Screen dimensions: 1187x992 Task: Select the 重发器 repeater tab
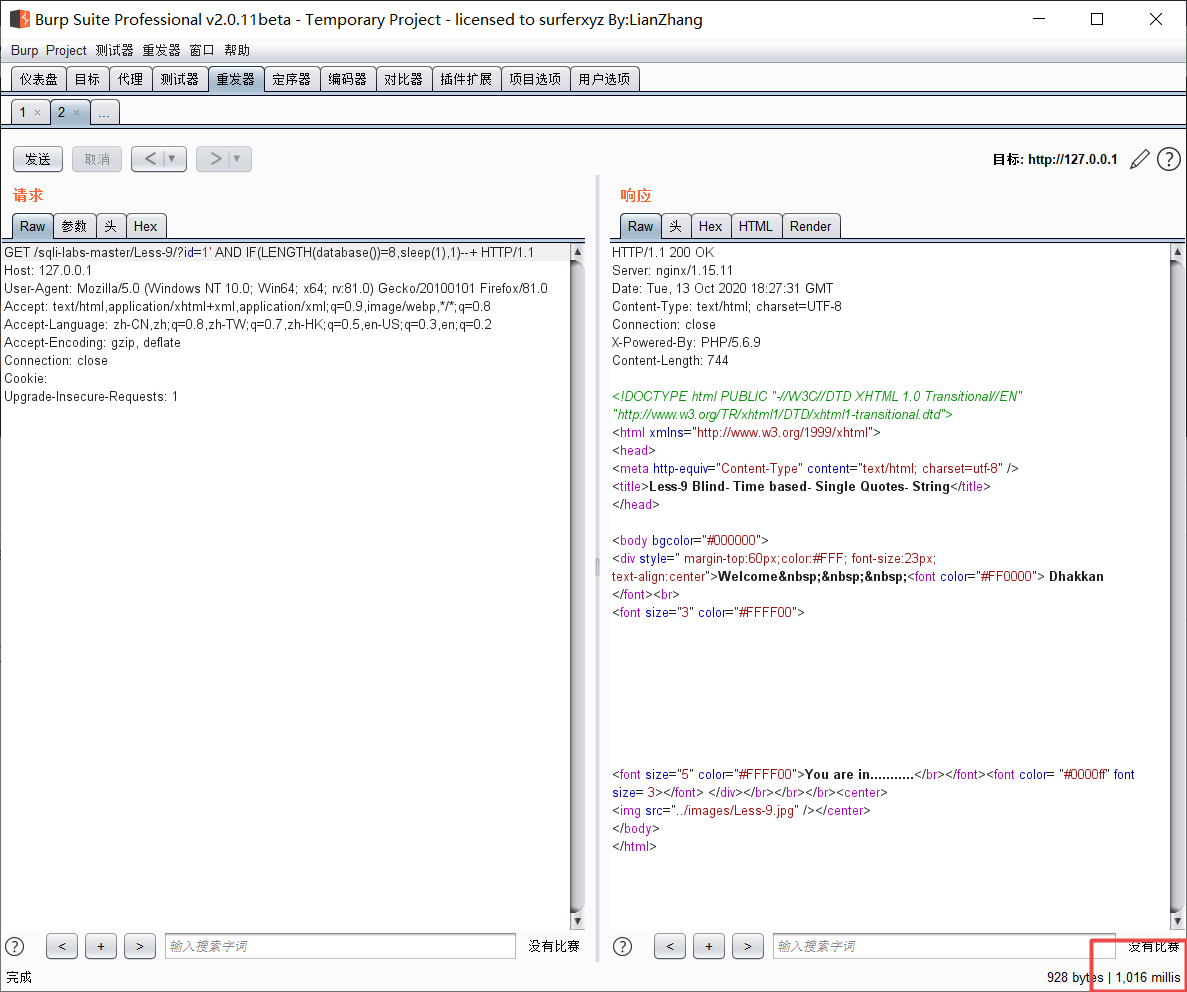point(235,79)
